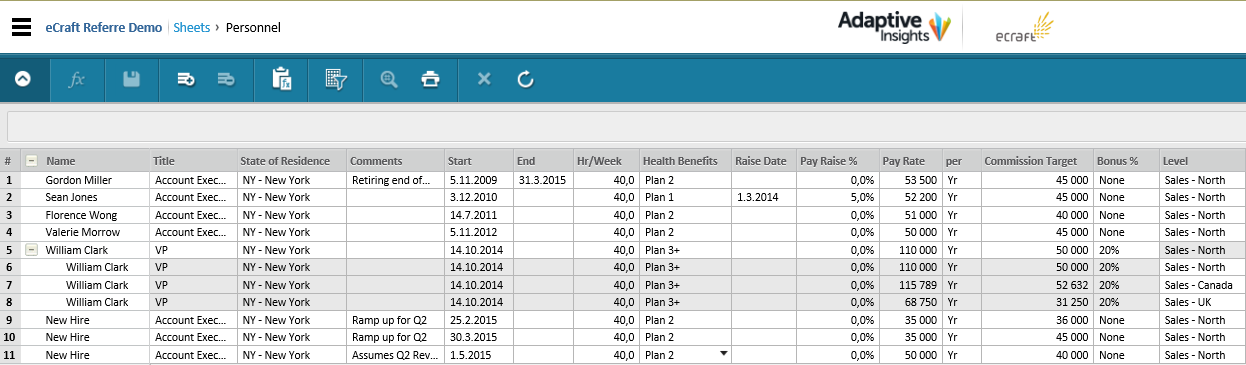
Task: Click the X cancel icon in the toolbar
Action: click(484, 79)
